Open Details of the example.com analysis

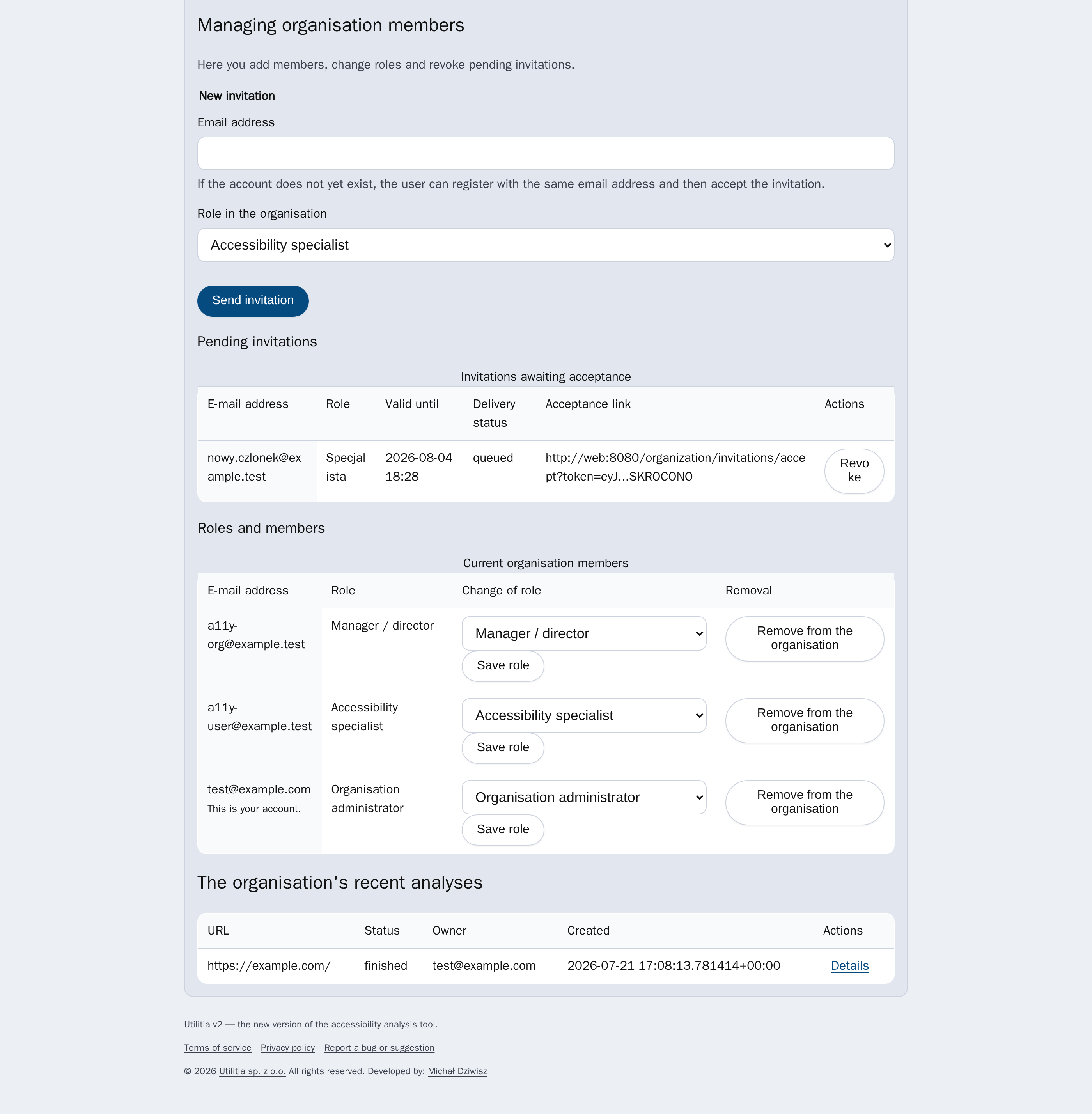(x=849, y=966)
